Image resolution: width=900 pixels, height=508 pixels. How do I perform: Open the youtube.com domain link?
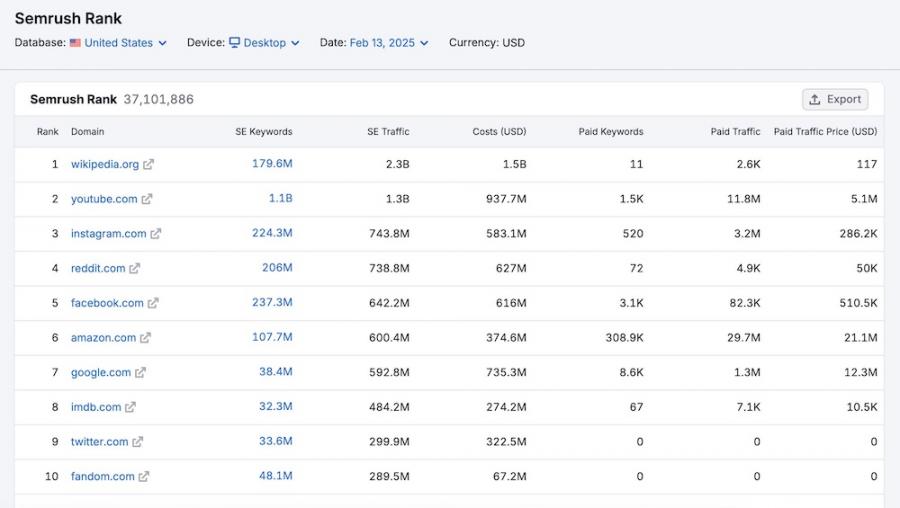(x=104, y=199)
